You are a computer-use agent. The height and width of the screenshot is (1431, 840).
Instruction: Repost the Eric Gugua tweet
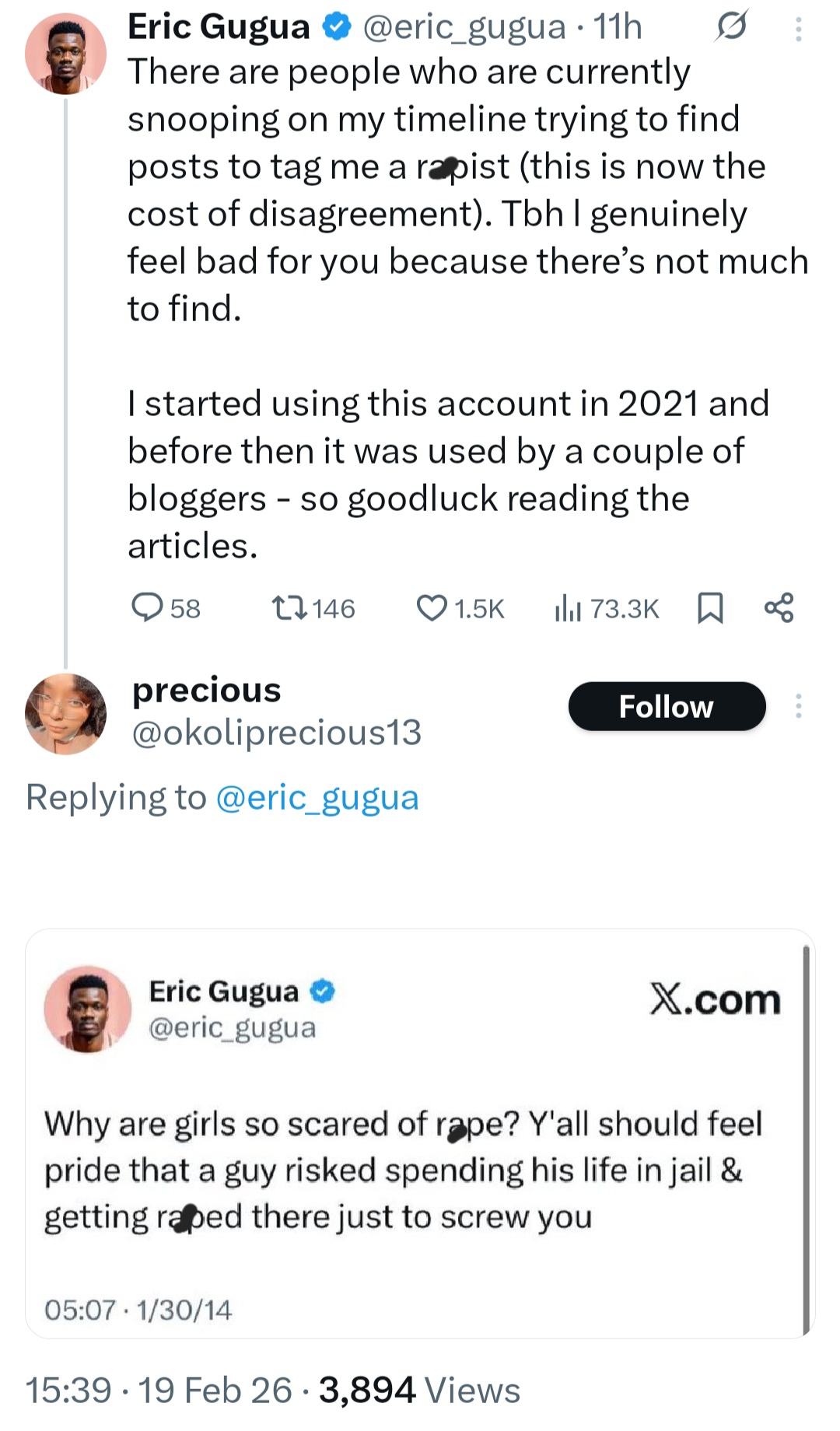[x=289, y=607]
